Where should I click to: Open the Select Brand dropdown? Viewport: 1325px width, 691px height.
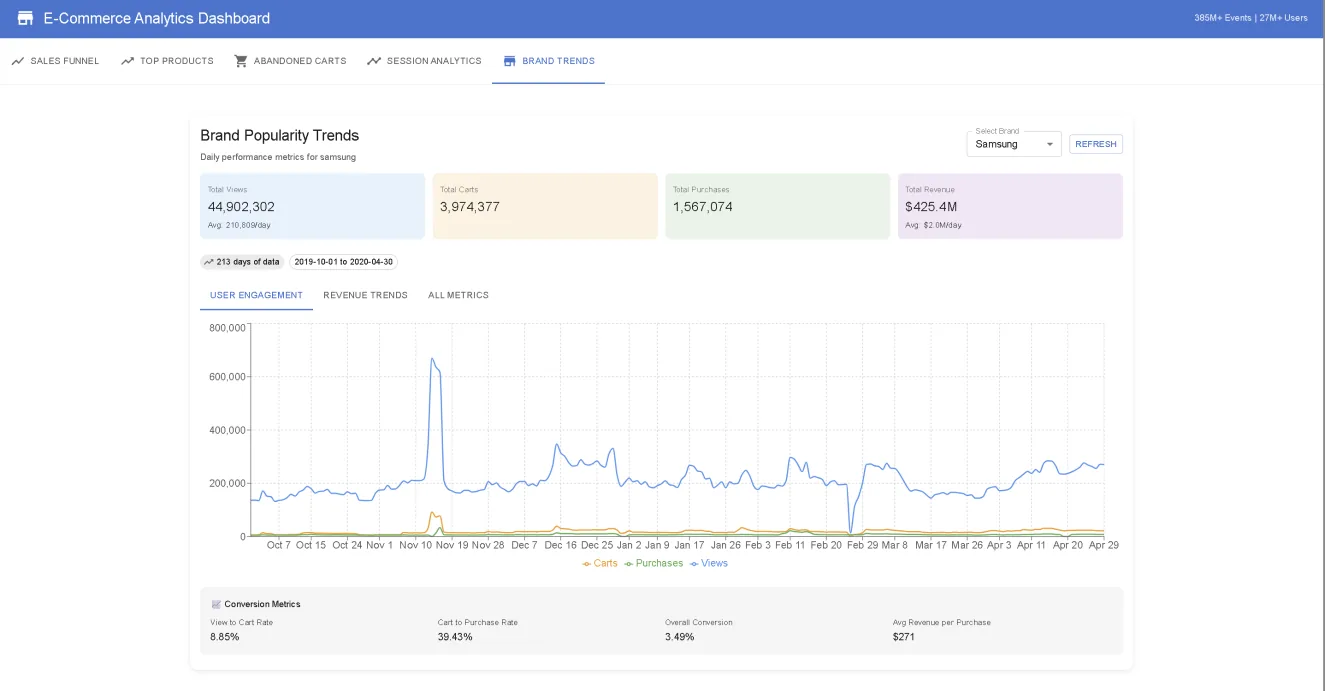click(1013, 144)
